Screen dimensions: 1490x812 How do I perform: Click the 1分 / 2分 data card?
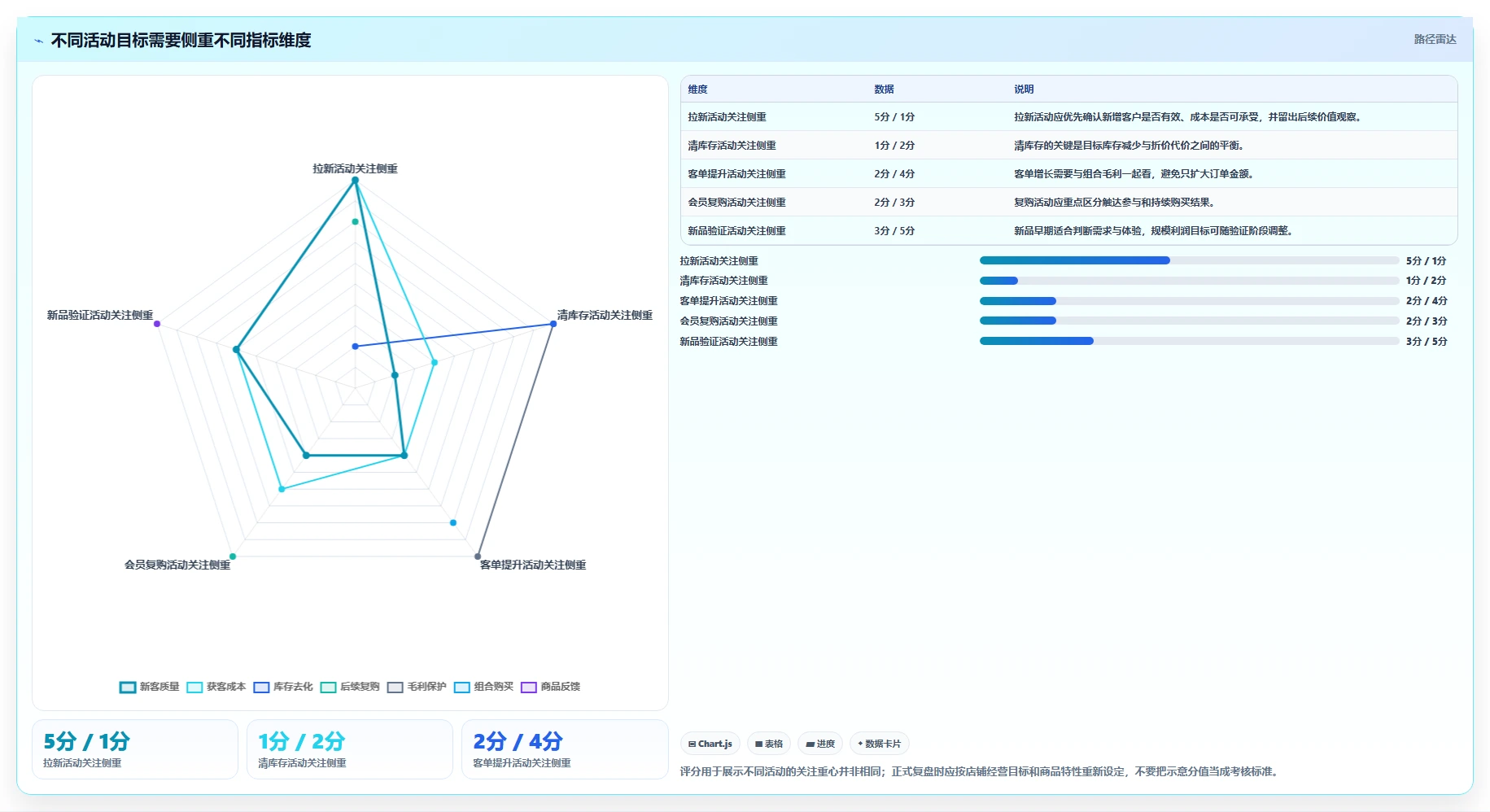point(350,749)
